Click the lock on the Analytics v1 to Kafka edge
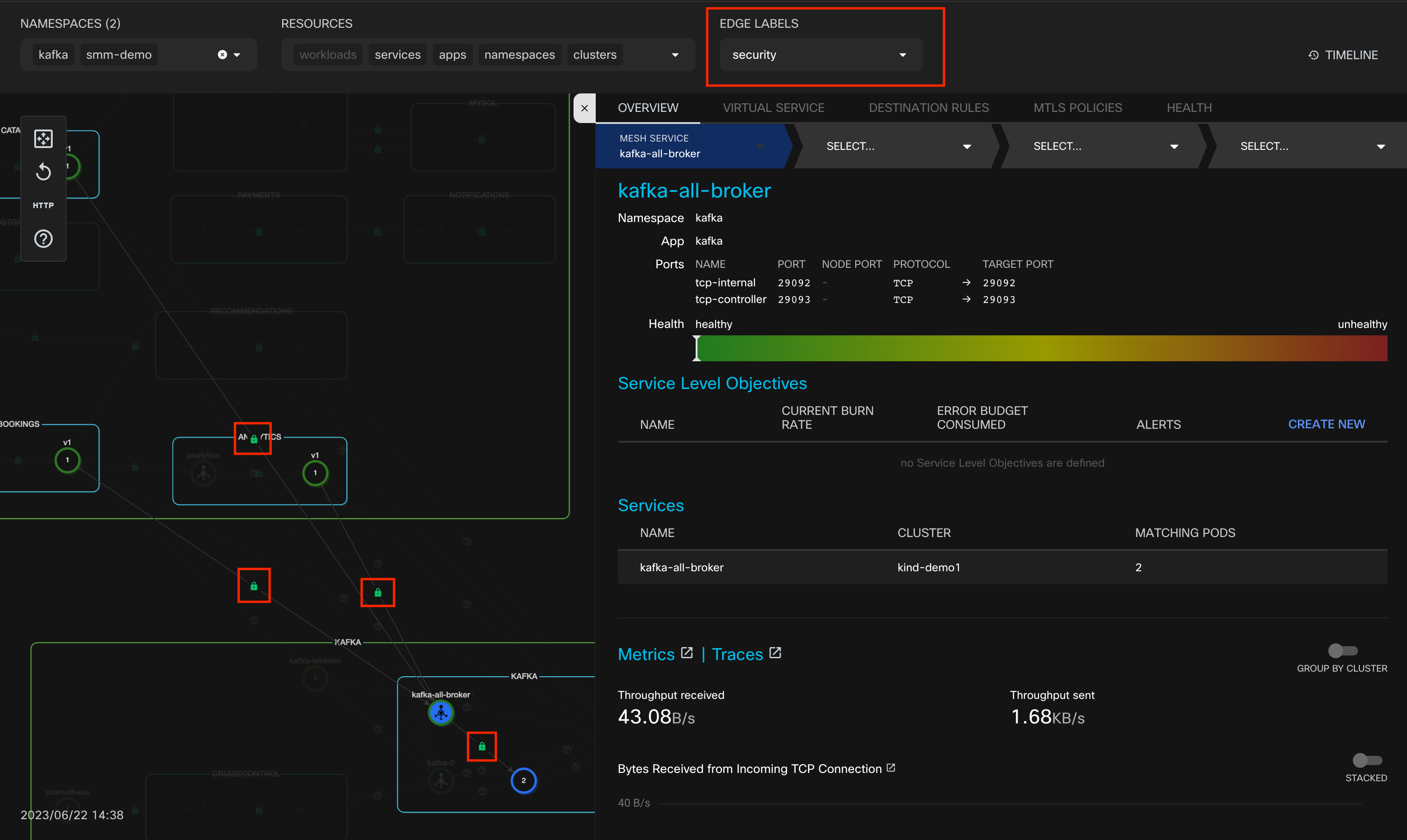The height and width of the screenshot is (840, 1407). pos(377,593)
